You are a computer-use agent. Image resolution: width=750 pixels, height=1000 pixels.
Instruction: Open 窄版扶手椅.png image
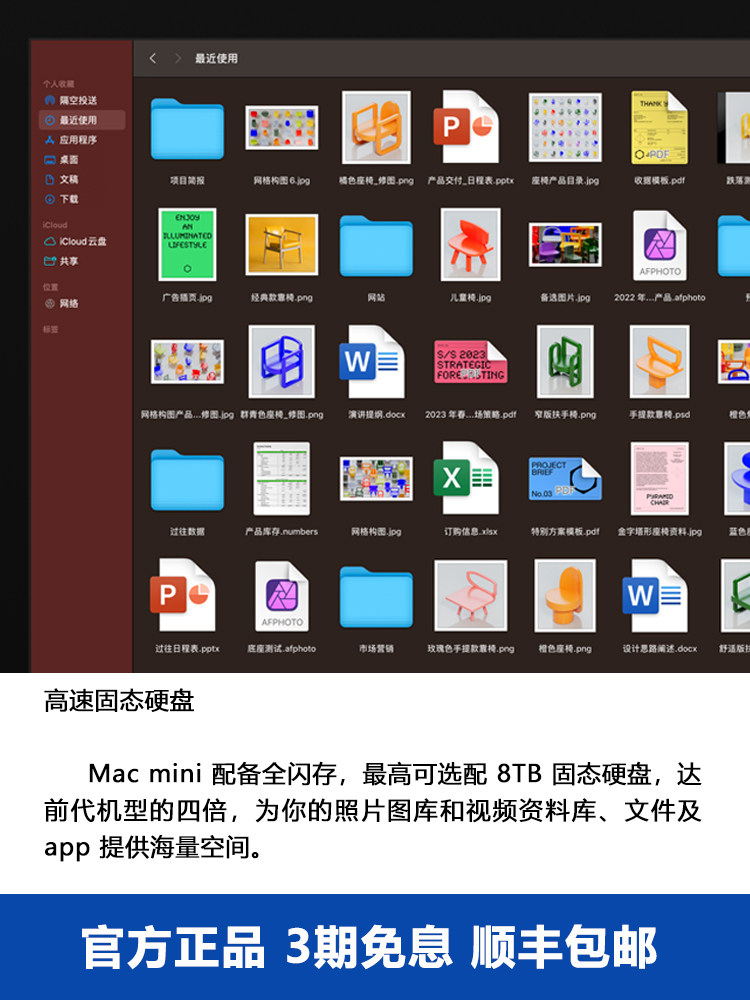(565, 362)
